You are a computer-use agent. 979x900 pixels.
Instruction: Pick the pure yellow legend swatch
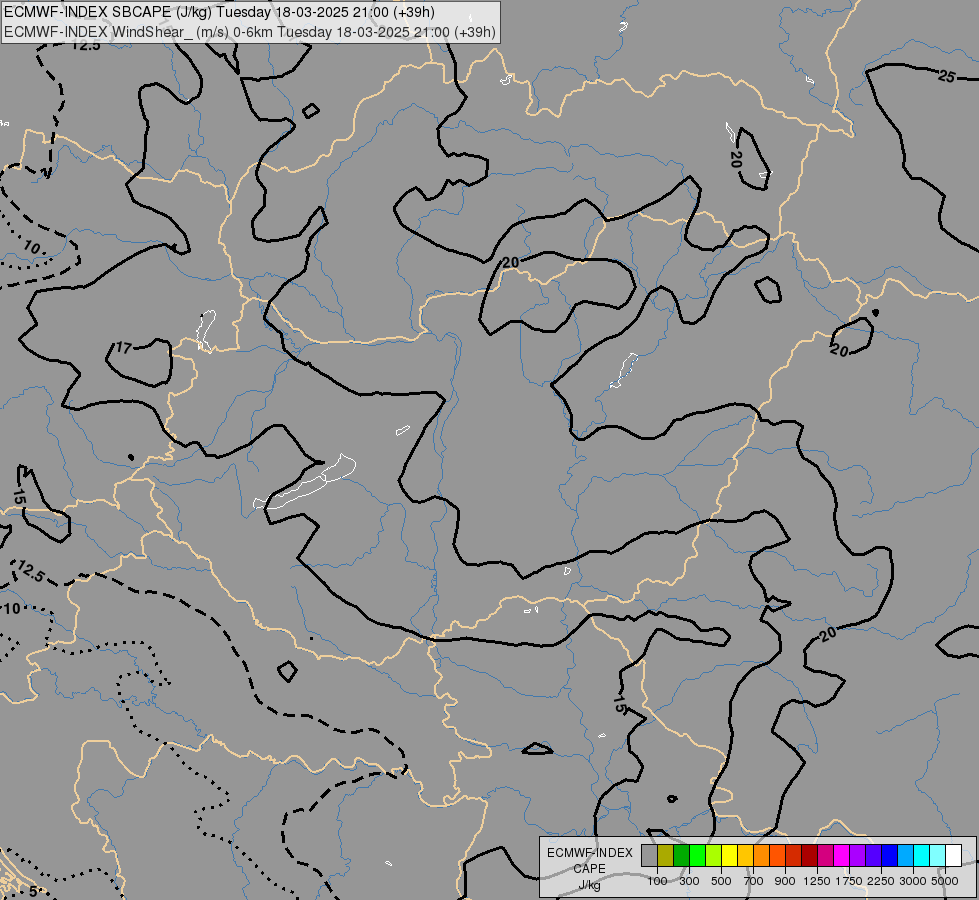point(729,855)
